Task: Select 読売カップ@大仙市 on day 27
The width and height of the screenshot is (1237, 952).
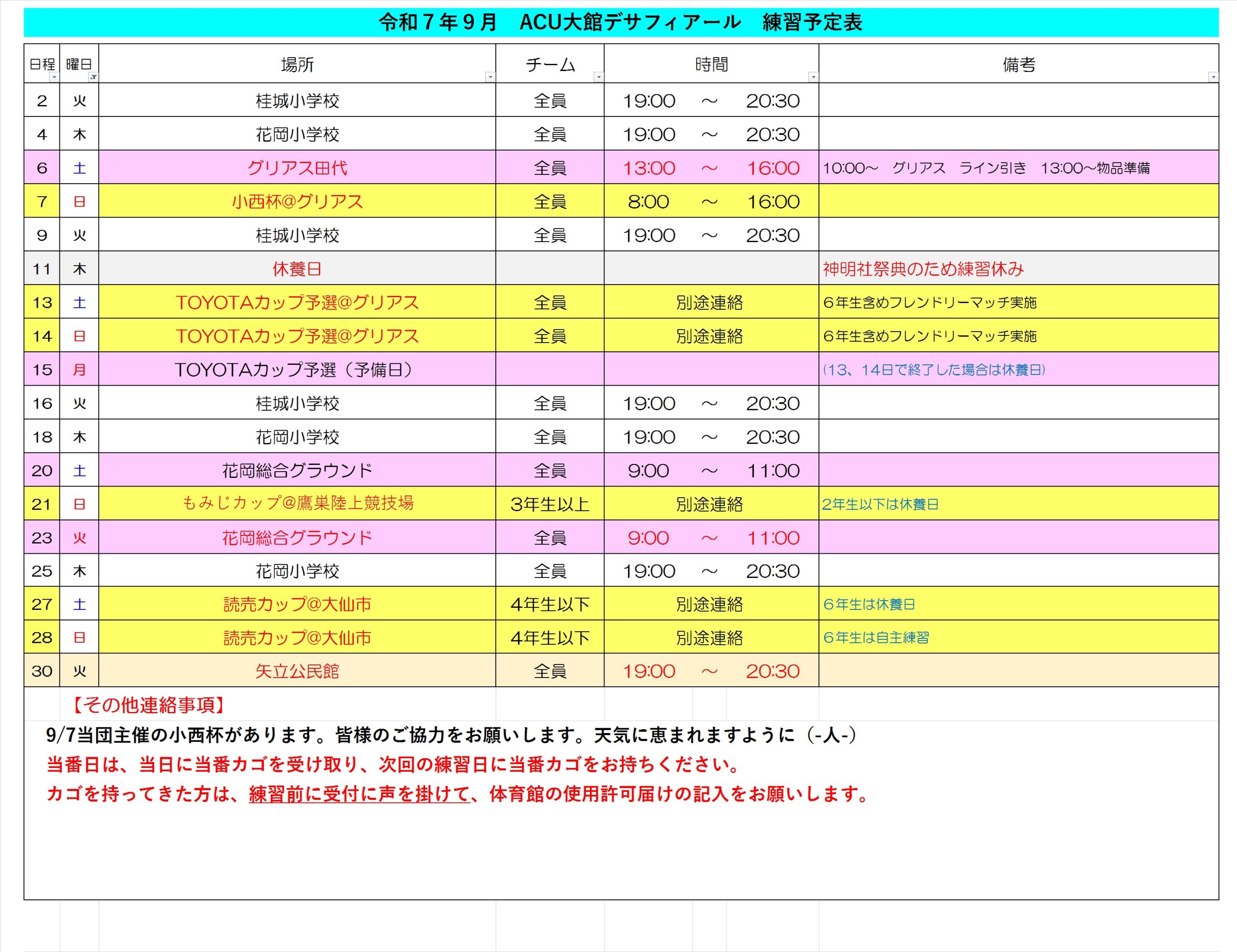Action: 297,604
